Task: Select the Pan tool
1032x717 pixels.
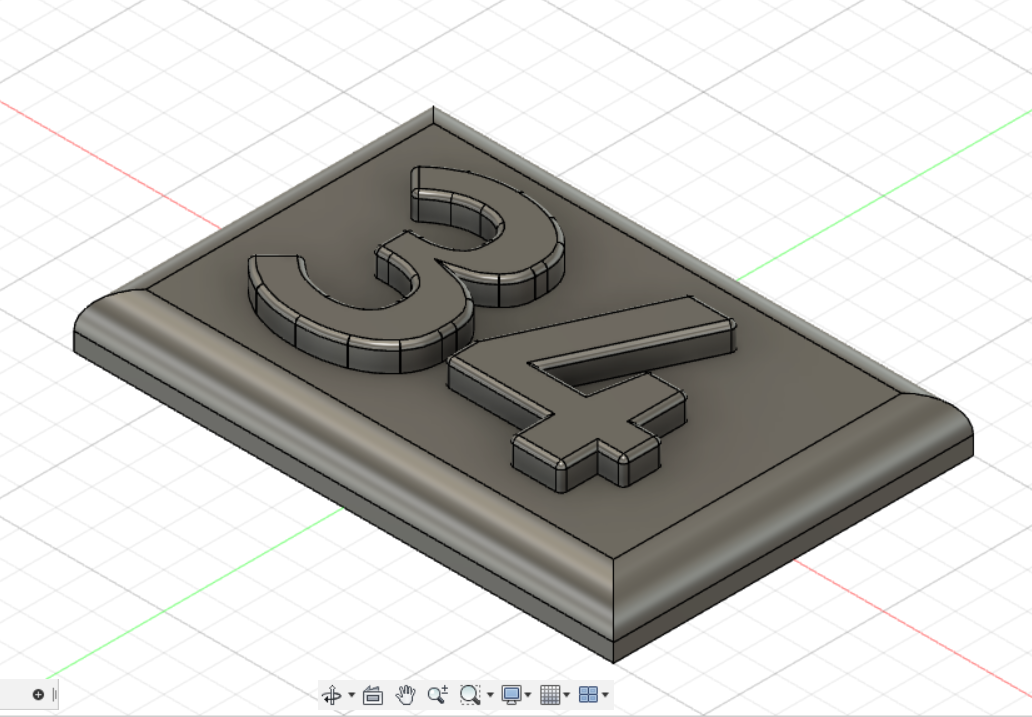Action: click(x=406, y=694)
